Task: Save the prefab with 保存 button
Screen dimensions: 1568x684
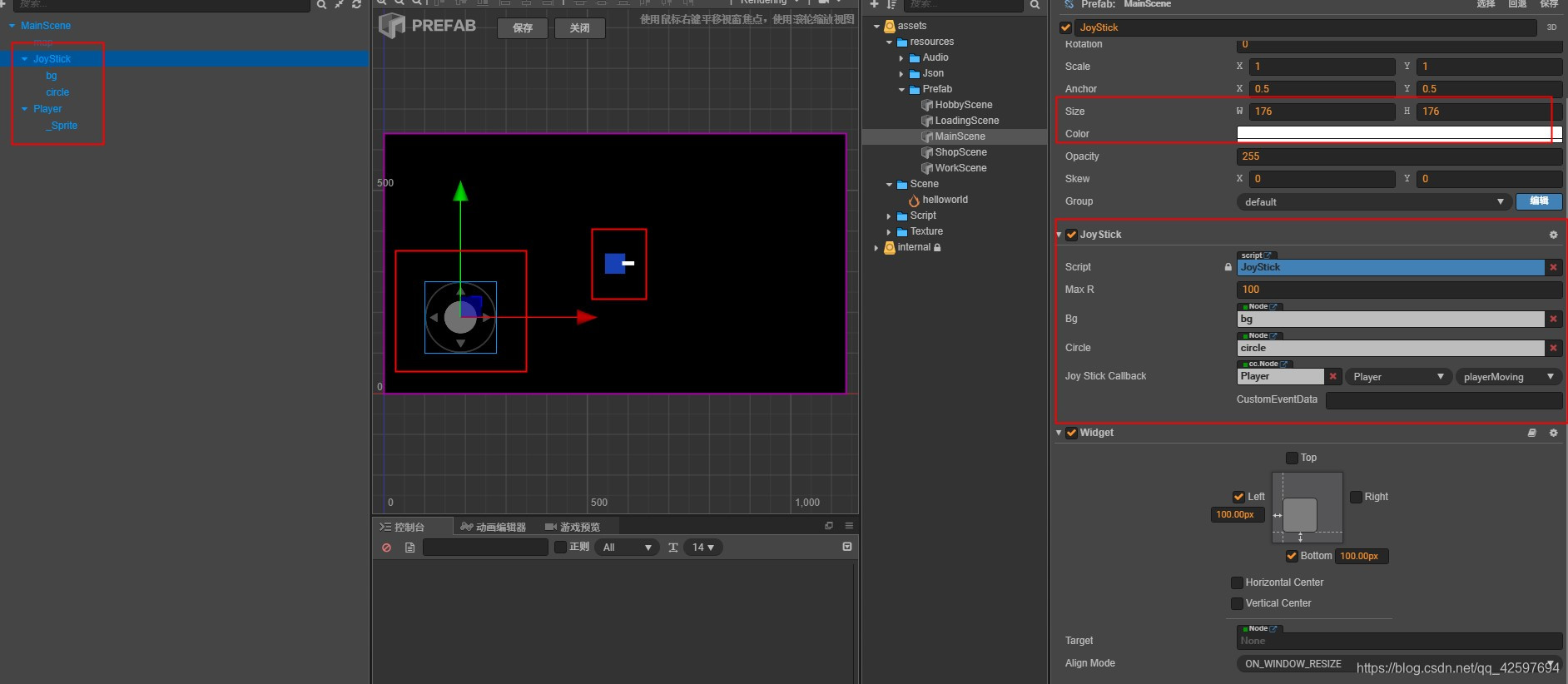Action: (x=523, y=28)
